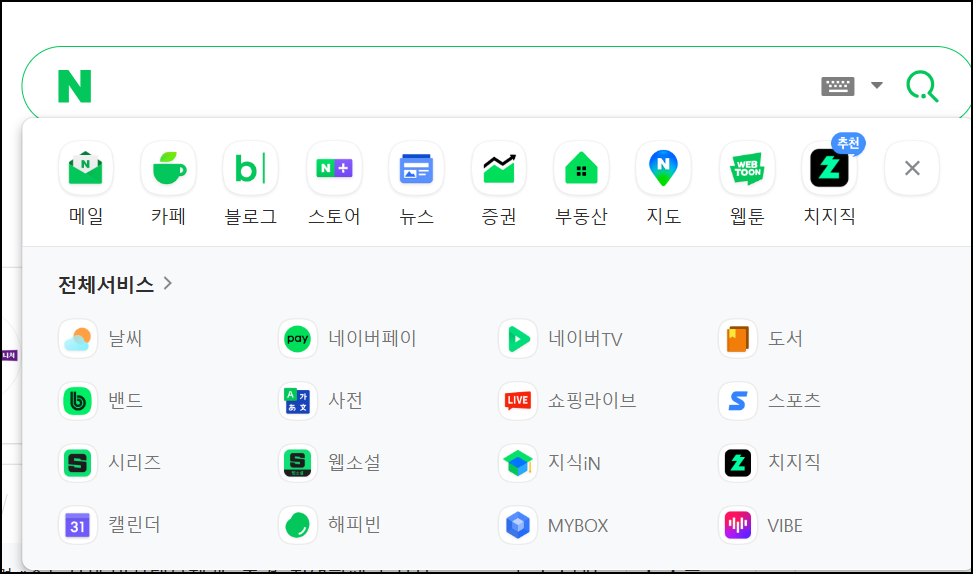Viewport: 973px width, 574px height.
Task: Click the 날씨 weather icon
Action: click(x=78, y=338)
